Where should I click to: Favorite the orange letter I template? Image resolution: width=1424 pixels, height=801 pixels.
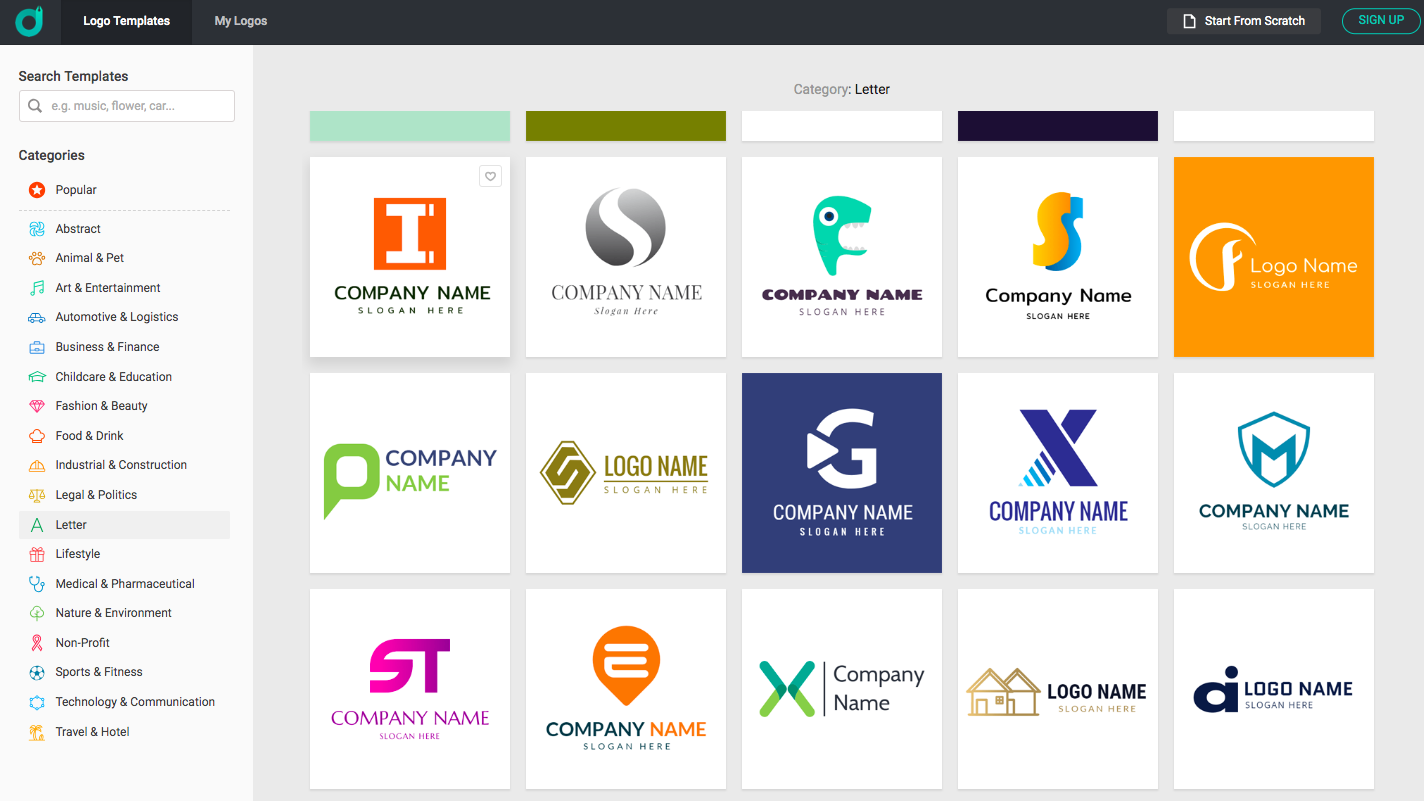(x=490, y=175)
